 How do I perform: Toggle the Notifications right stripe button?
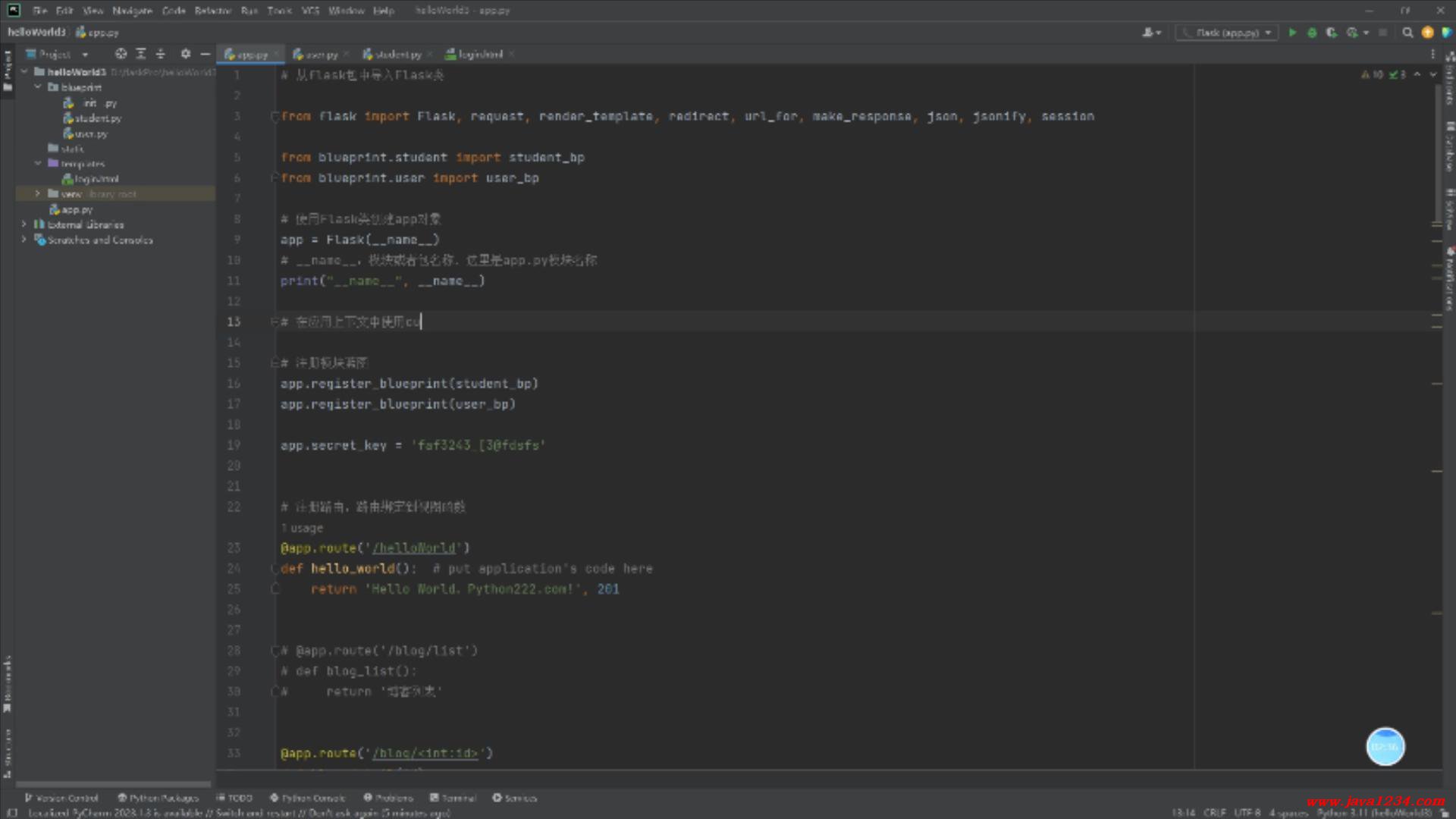click(x=1449, y=278)
